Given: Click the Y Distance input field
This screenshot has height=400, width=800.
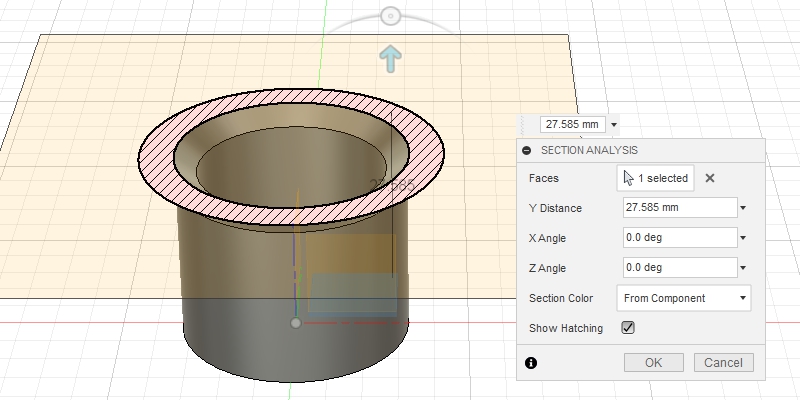Looking at the screenshot, I should (678, 208).
